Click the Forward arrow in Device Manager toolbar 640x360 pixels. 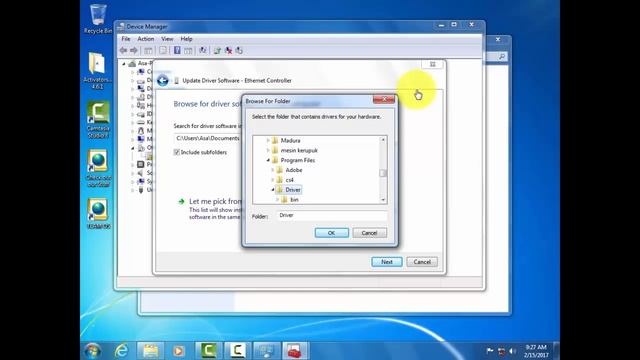(x=133, y=51)
